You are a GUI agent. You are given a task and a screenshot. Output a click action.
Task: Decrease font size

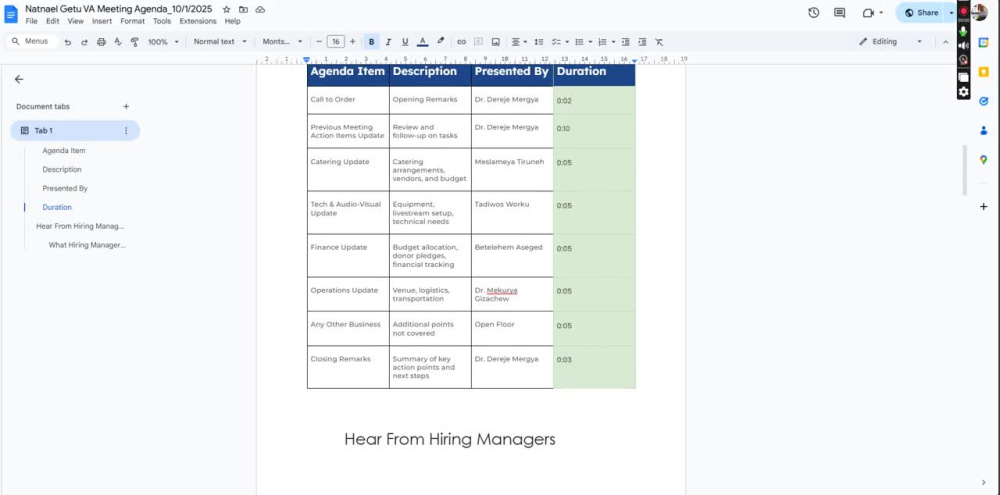tap(319, 42)
